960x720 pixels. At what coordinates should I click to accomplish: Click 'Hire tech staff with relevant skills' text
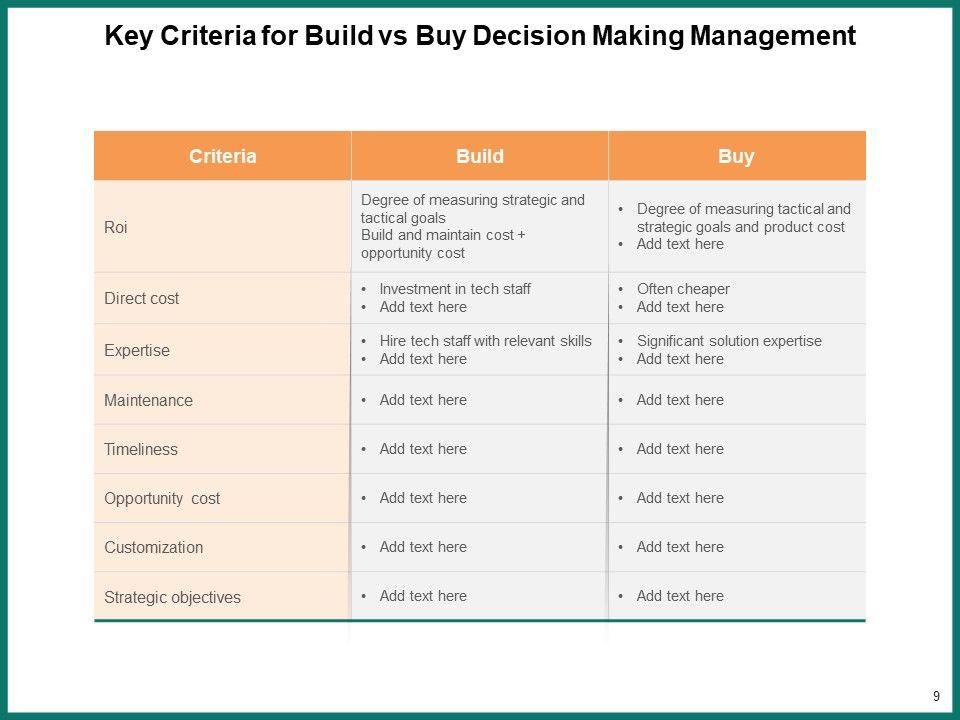[485, 341]
